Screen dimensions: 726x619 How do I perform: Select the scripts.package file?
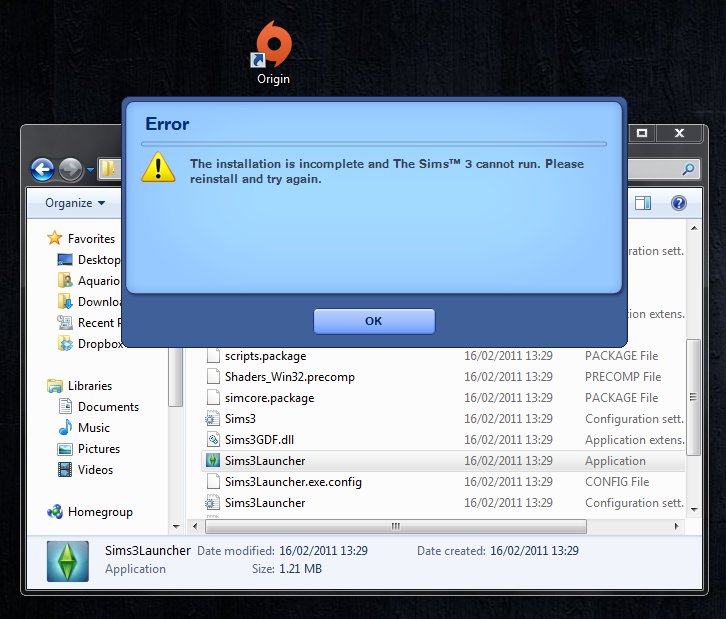(265, 356)
